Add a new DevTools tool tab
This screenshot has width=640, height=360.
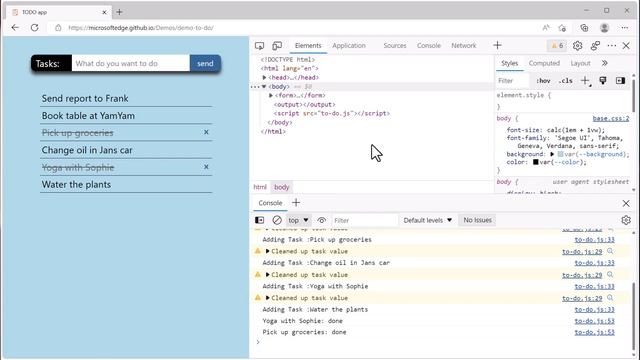[x=497, y=45]
